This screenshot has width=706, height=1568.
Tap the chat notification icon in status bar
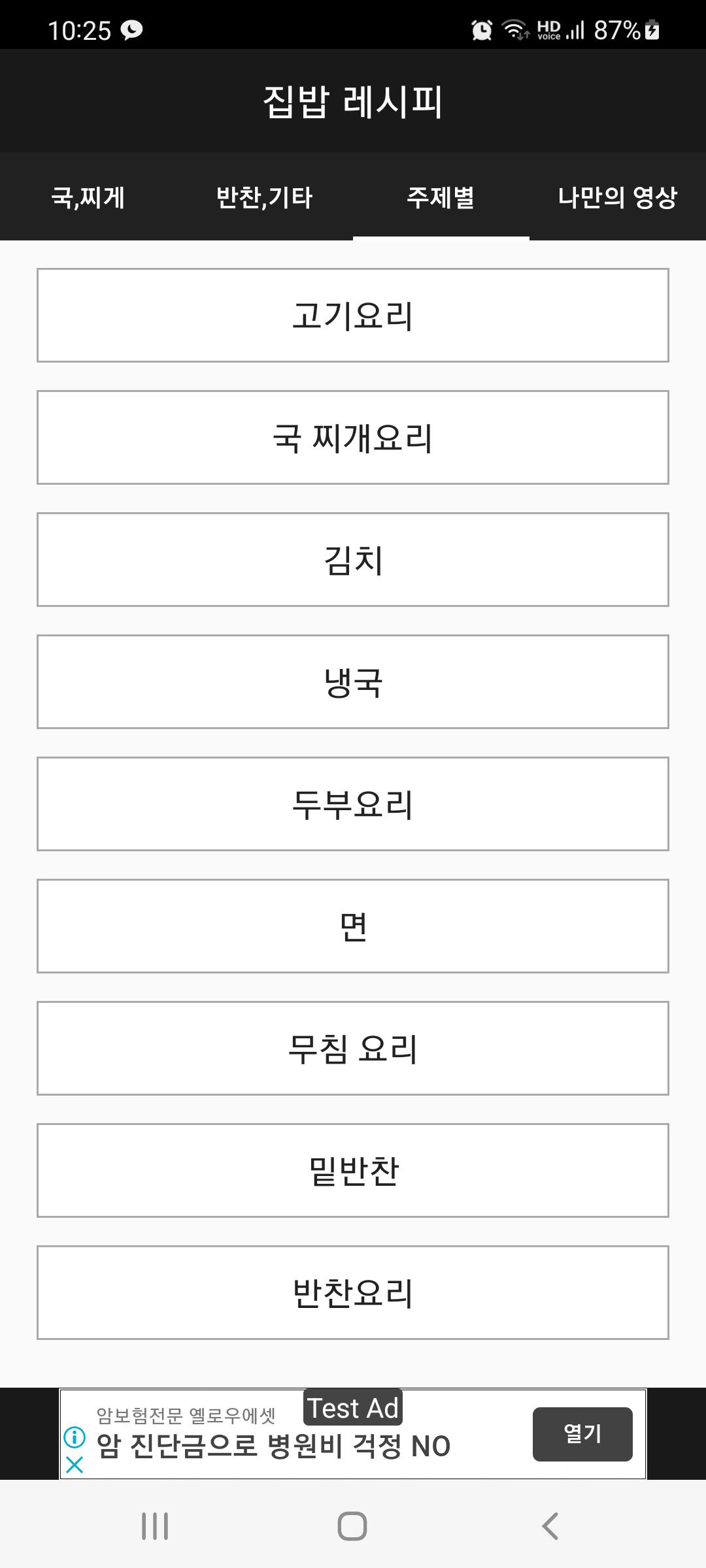tap(132, 30)
